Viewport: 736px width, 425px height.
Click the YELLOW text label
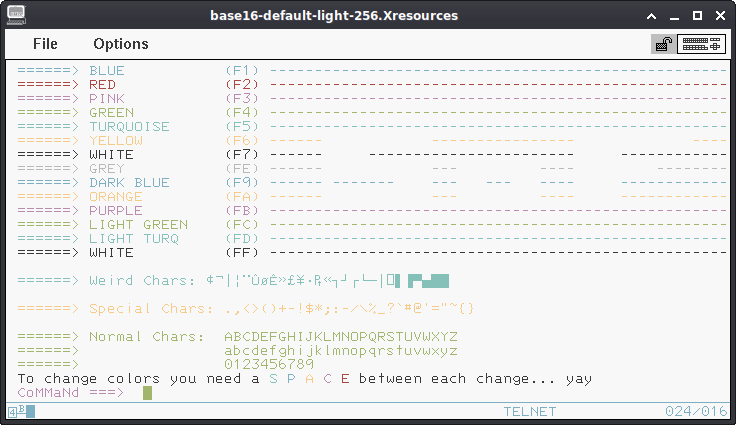[x=116, y=140]
